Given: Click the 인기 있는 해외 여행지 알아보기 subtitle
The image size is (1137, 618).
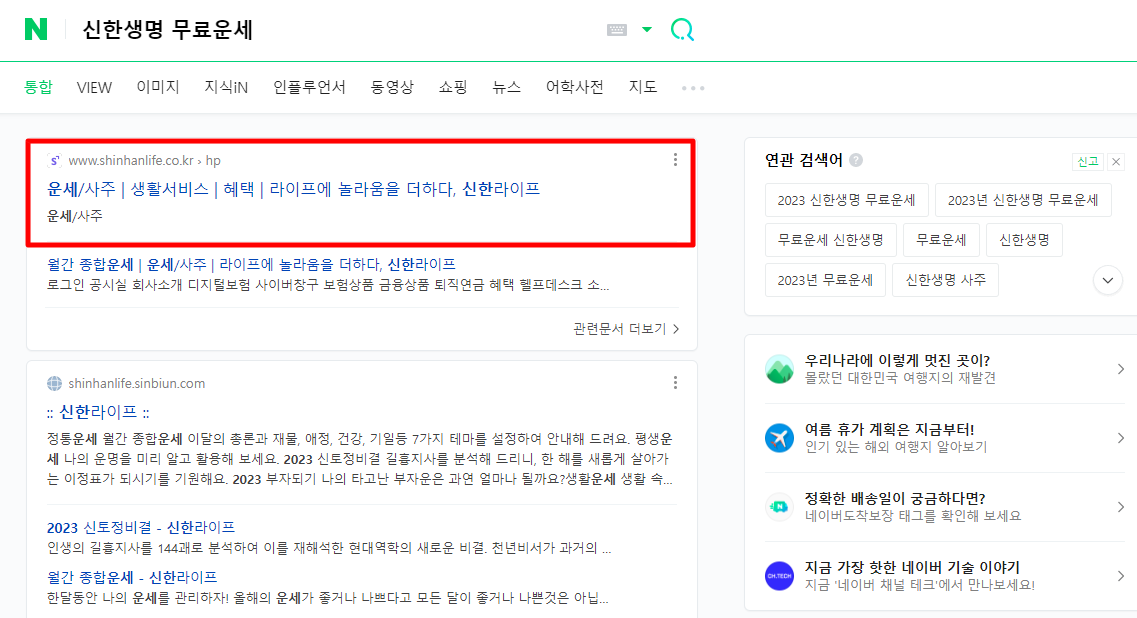Looking at the screenshot, I should tap(896, 447).
